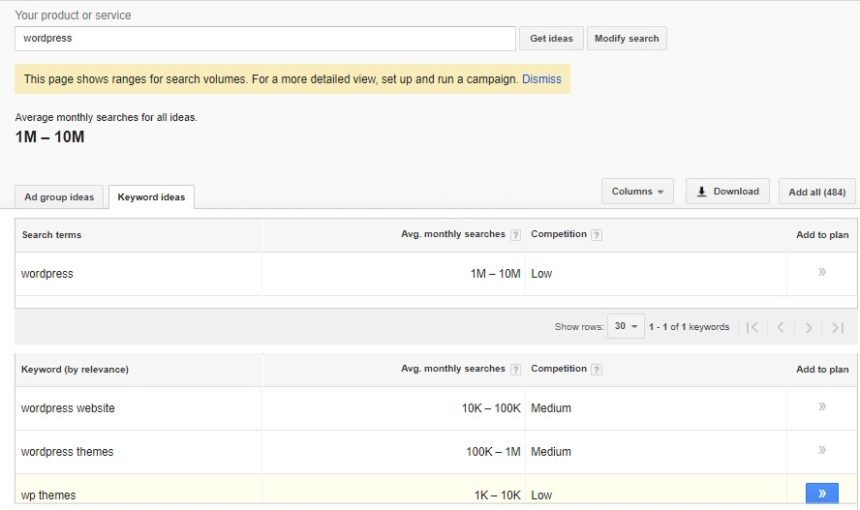Add wordpress search term to plan

pyautogui.click(x=822, y=272)
